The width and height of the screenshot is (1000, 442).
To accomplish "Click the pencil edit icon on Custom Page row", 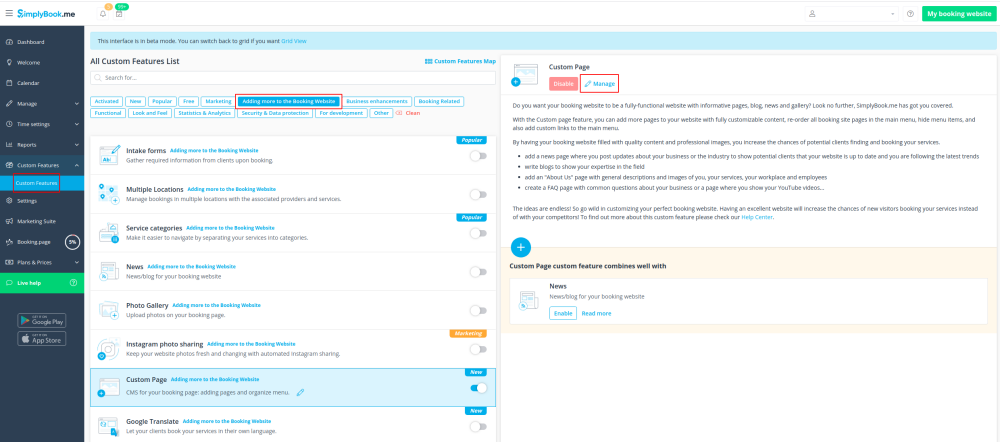I will tap(300, 392).
